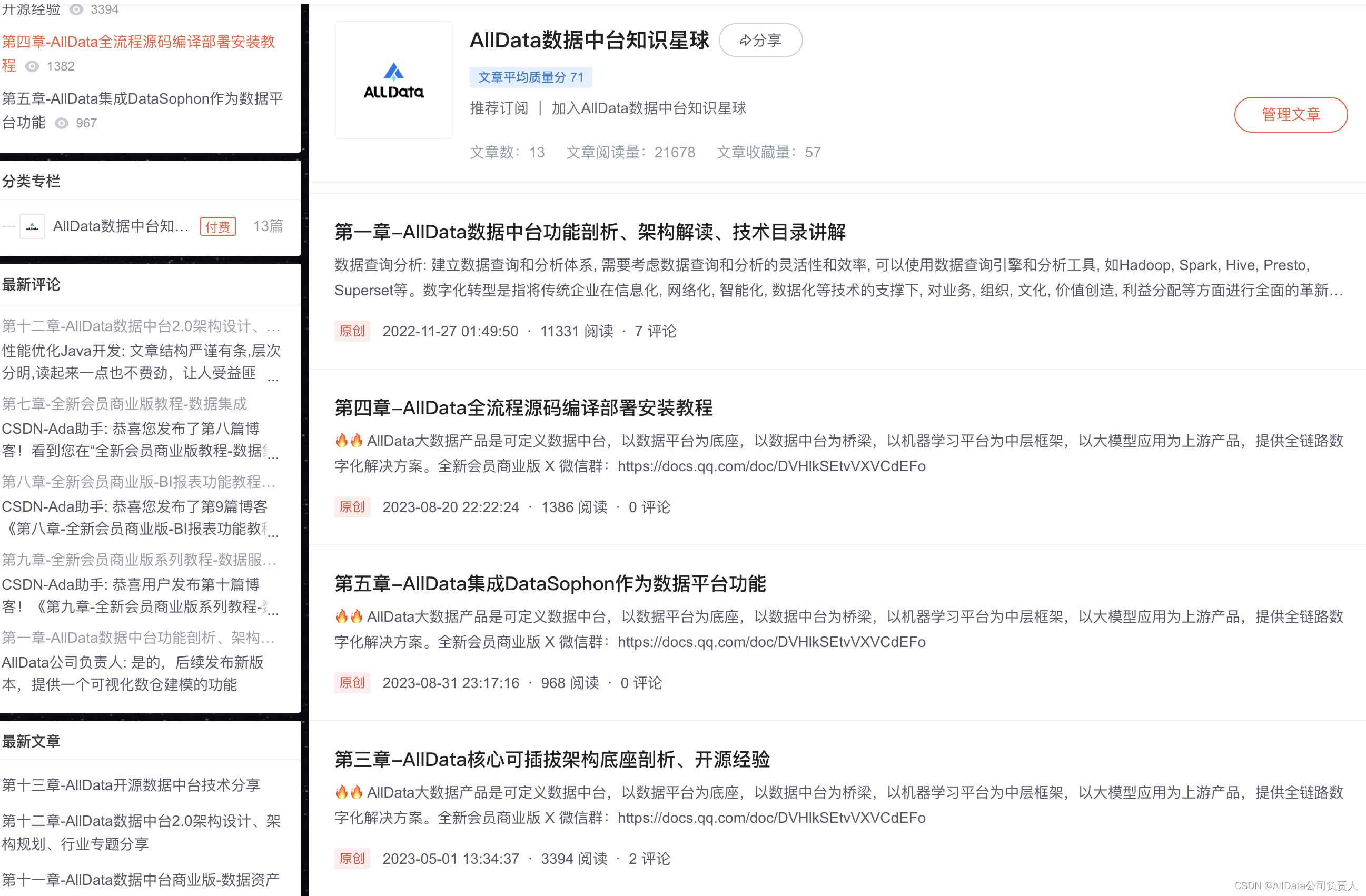The height and width of the screenshot is (896, 1366).
Task: Open sidebar hot article 第五章-AllData集成DataSophon
Action: (142, 110)
